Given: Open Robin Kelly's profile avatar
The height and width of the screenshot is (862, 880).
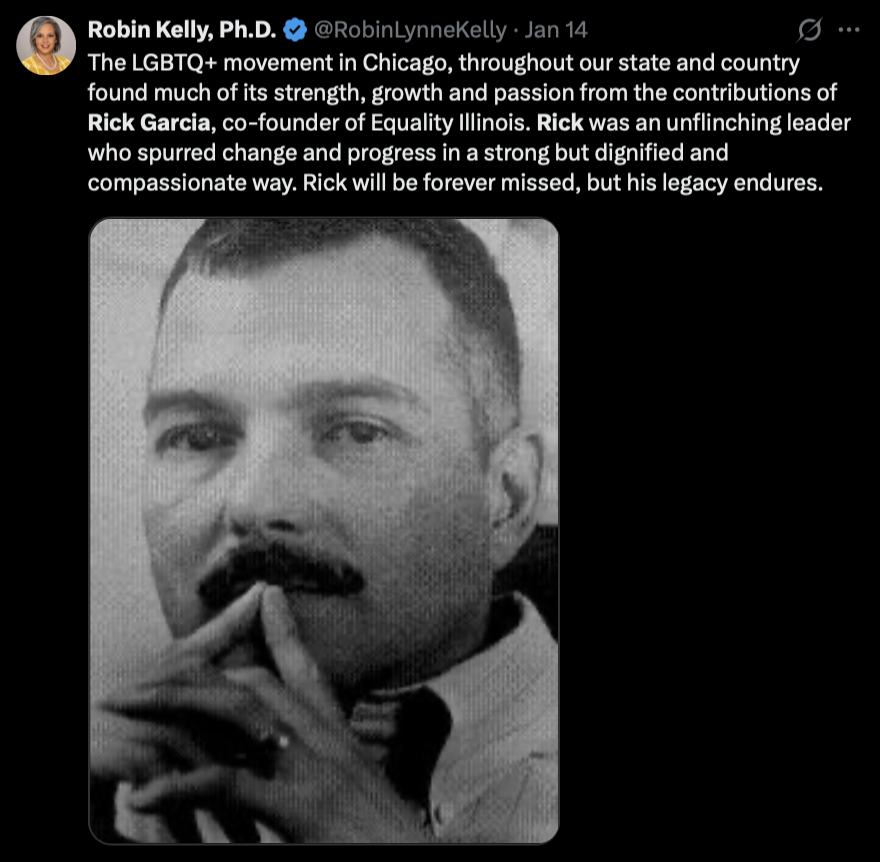Looking at the screenshot, I should (x=46, y=46).
